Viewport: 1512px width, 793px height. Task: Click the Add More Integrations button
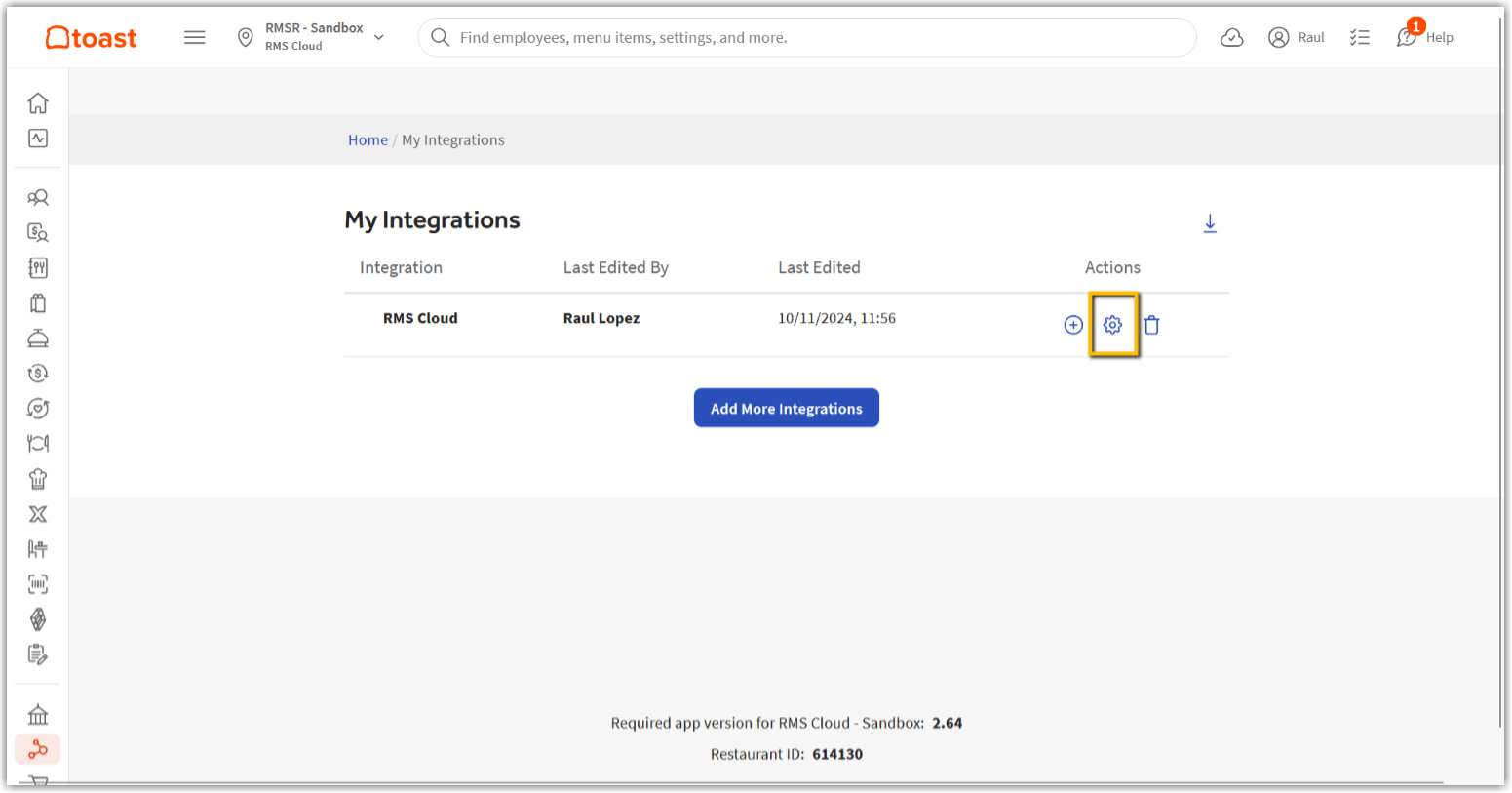click(787, 408)
